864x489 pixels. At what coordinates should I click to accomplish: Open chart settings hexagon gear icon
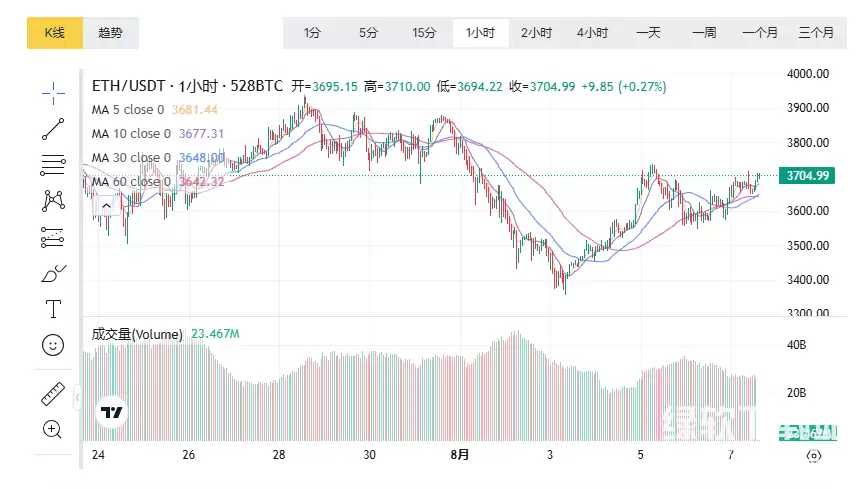(x=814, y=456)
